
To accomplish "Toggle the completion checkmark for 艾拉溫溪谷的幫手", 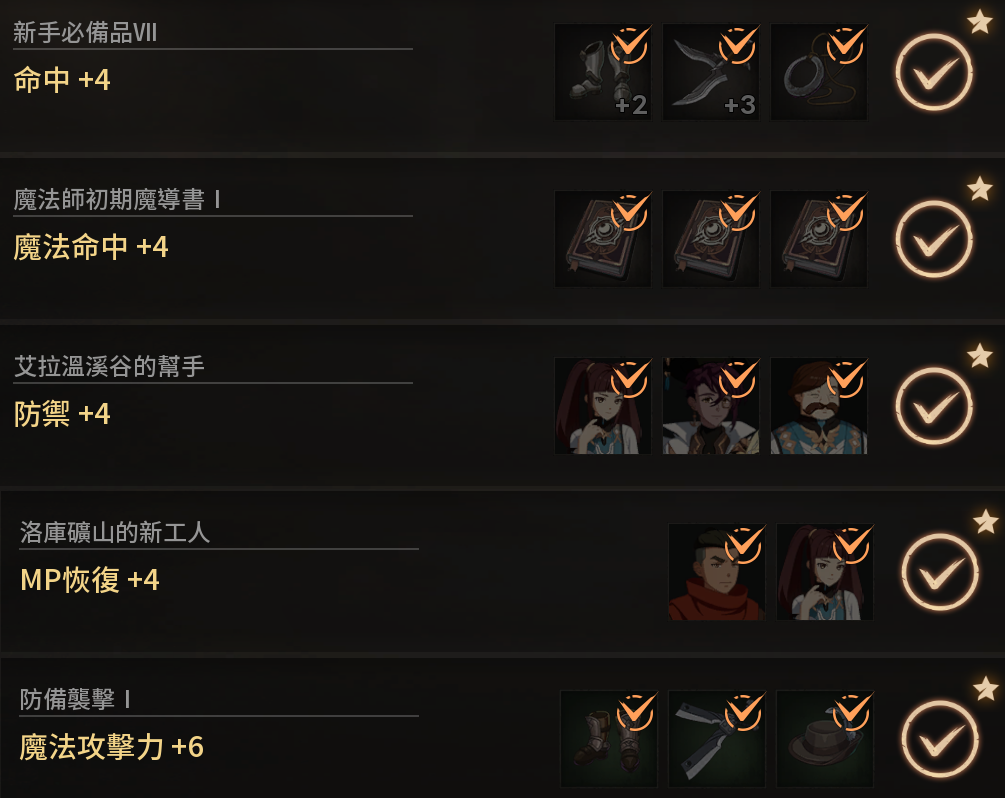I will tap(934, 406).
